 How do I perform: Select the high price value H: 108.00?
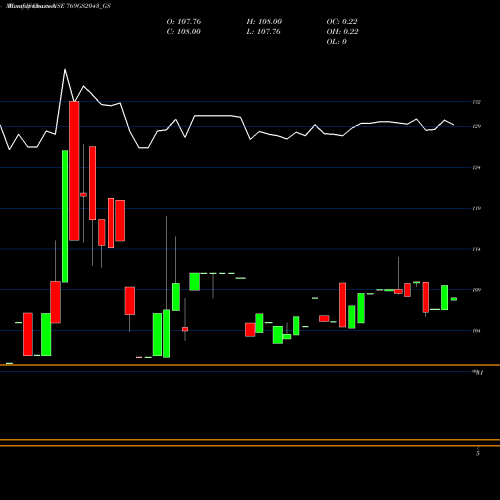coord(264,22)
